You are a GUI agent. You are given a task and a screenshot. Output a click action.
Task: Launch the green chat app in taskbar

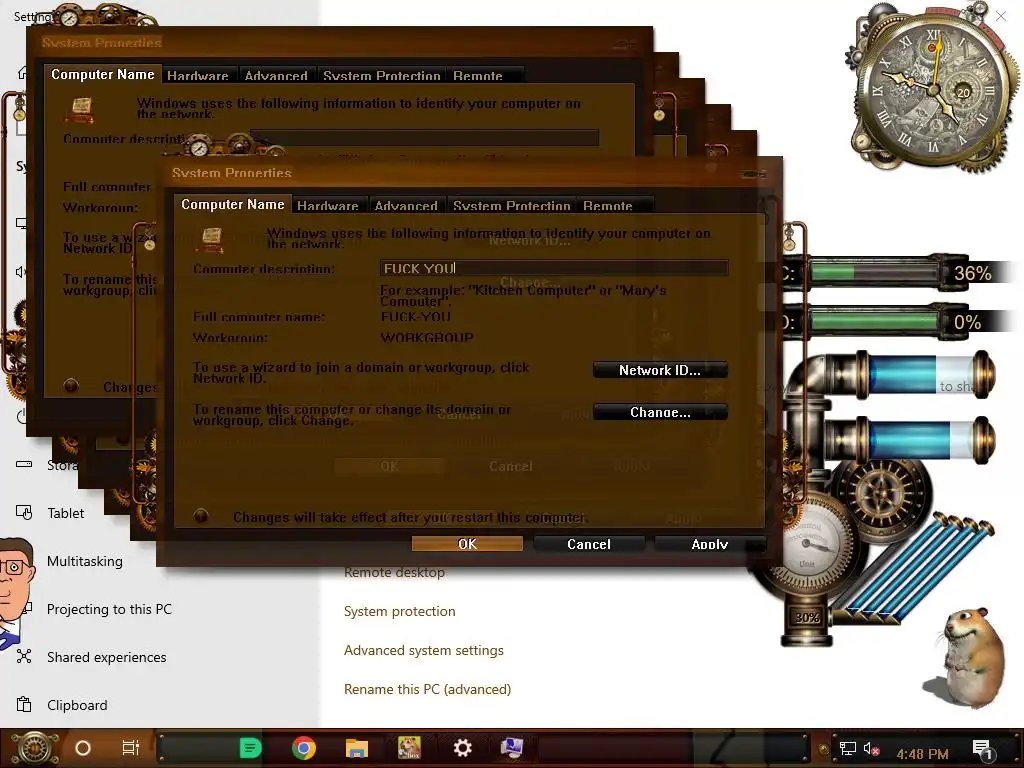coord(250,748)
